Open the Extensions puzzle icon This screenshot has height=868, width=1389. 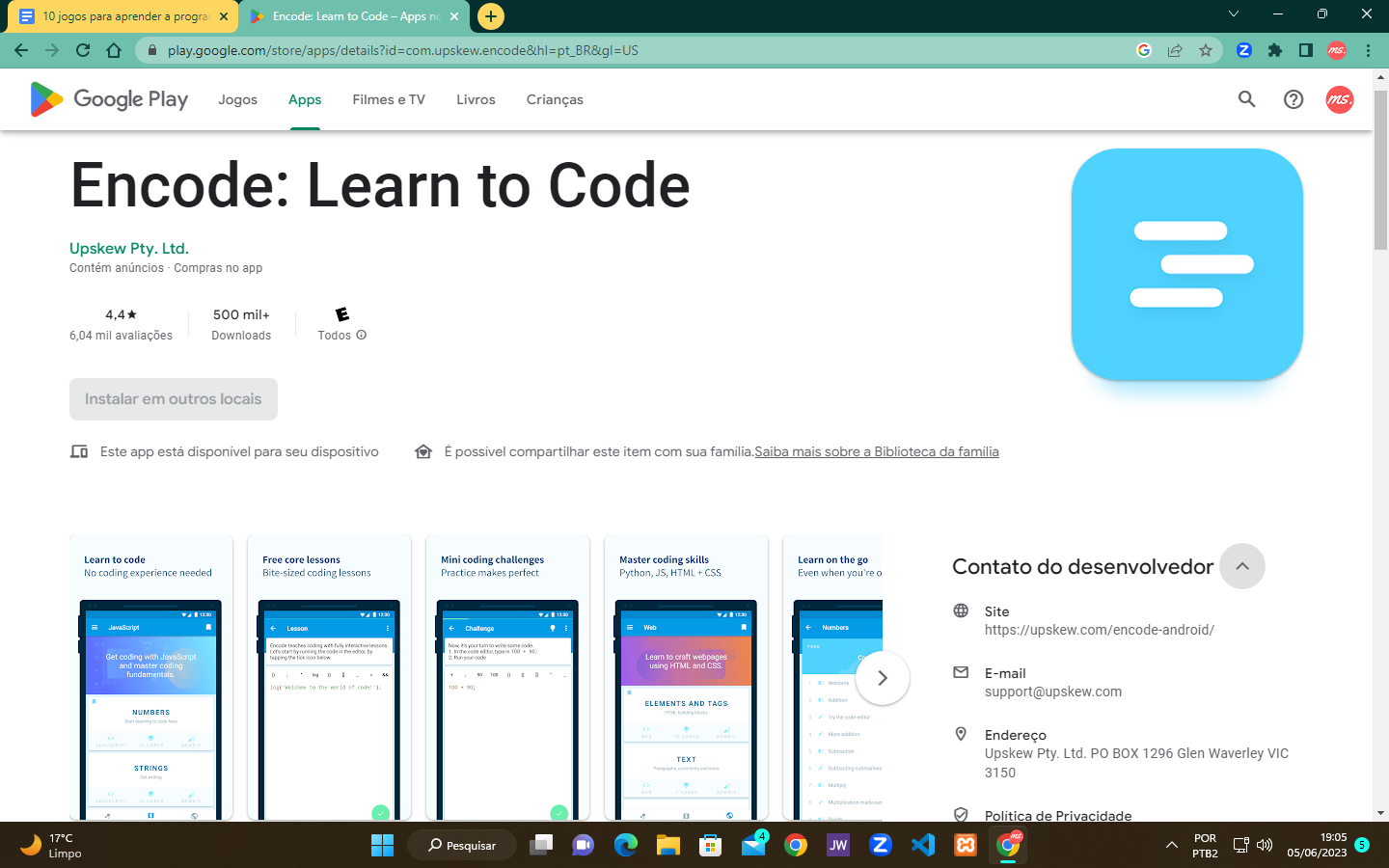pos(1275,50)
